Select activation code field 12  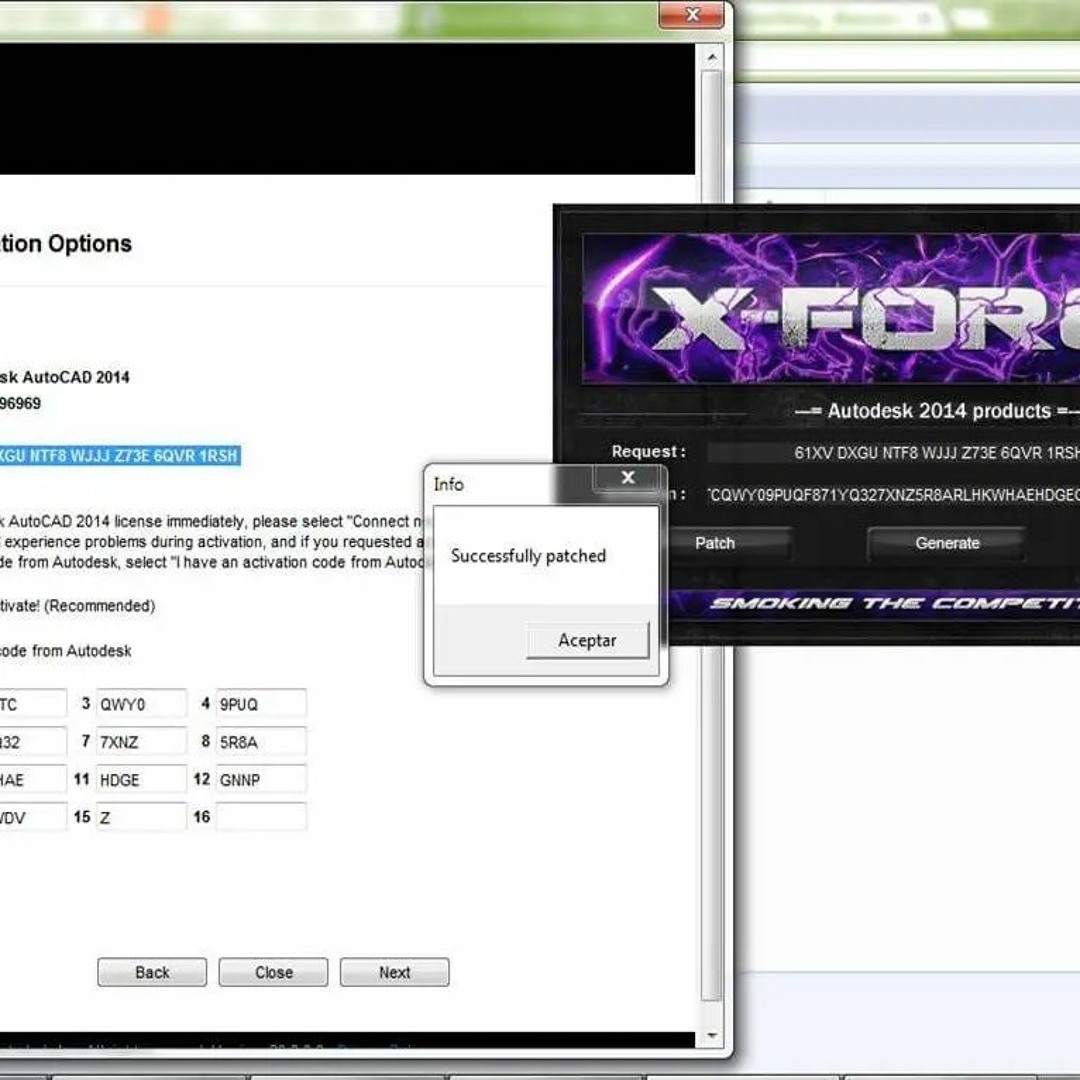point(261,780)
